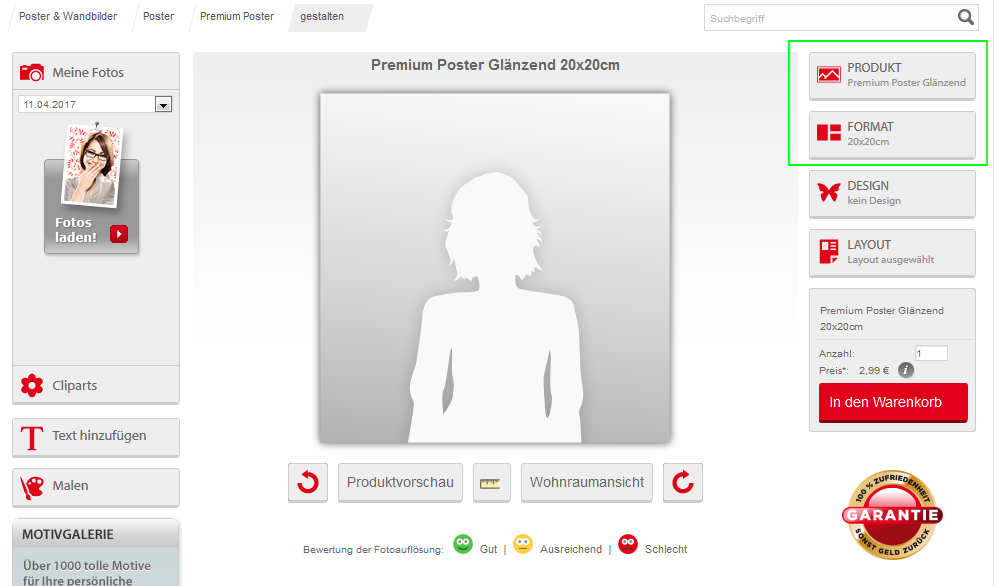This screenshot has height=586, width=994.
Task: Click 'Über 1000 tolle Motive' text
Action: click(x=87, y=565)
